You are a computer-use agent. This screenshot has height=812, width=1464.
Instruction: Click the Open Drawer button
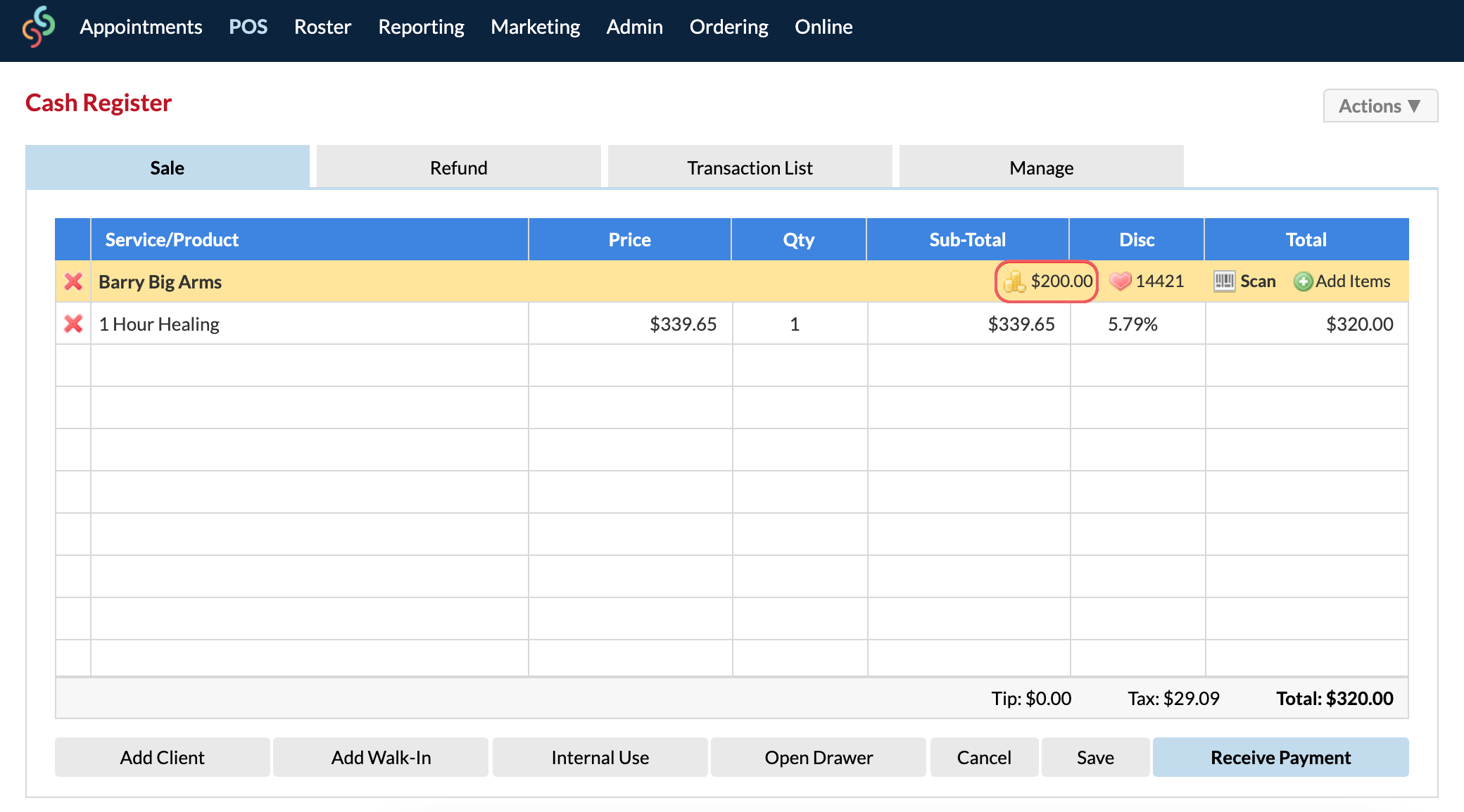pos(819,757)
